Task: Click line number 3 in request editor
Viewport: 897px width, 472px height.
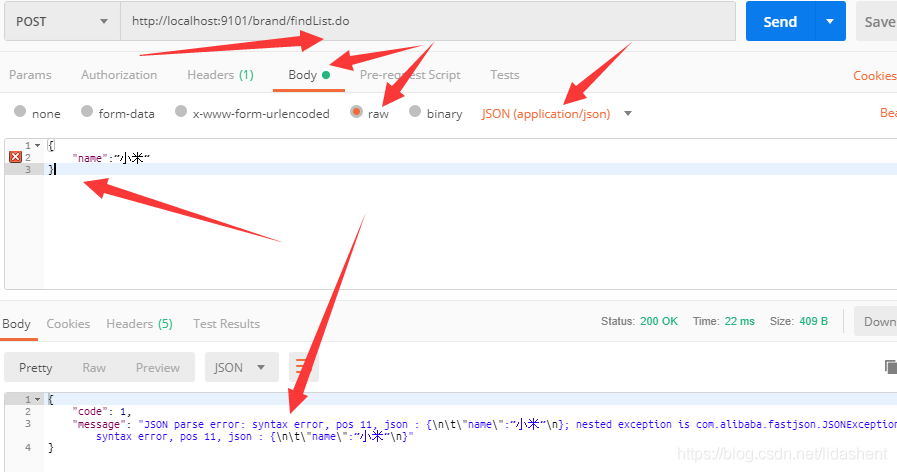Action: [x=27, y=169]
